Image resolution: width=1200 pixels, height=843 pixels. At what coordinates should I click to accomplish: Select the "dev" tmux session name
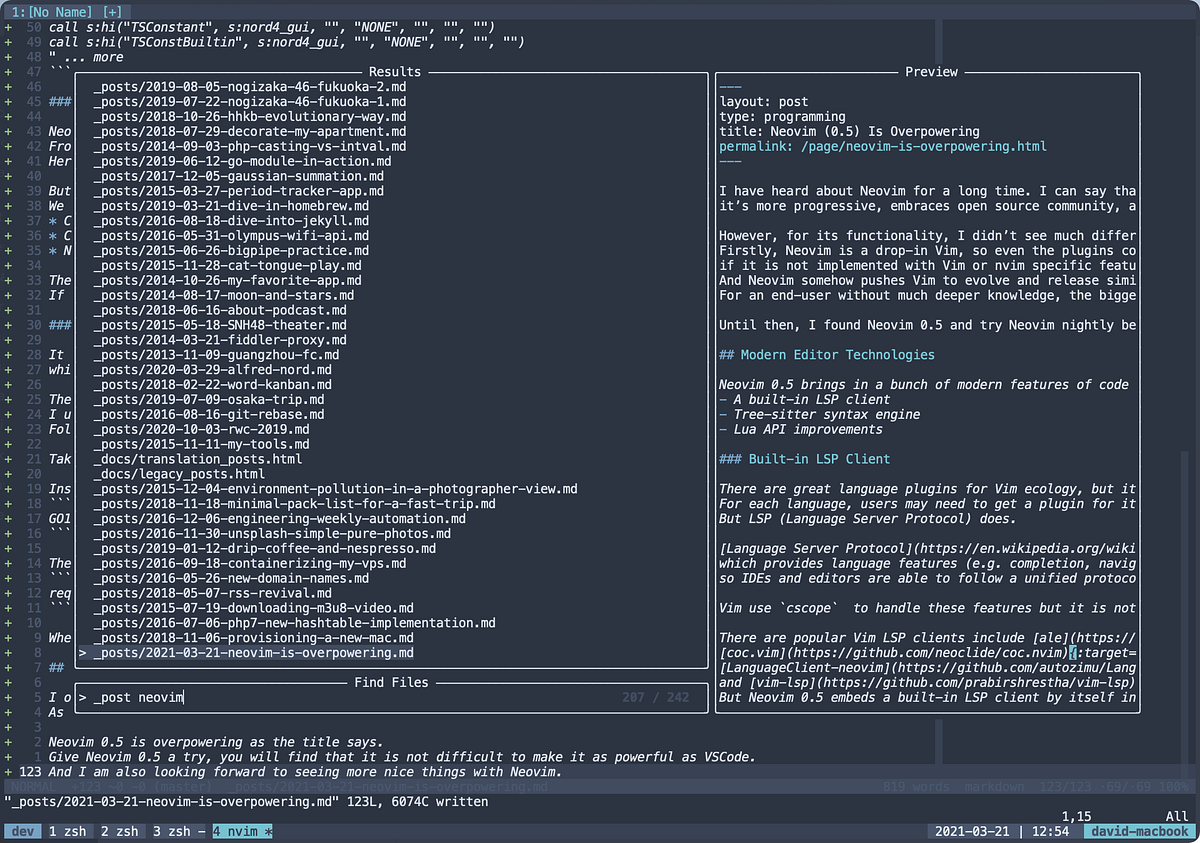(22, 830)
